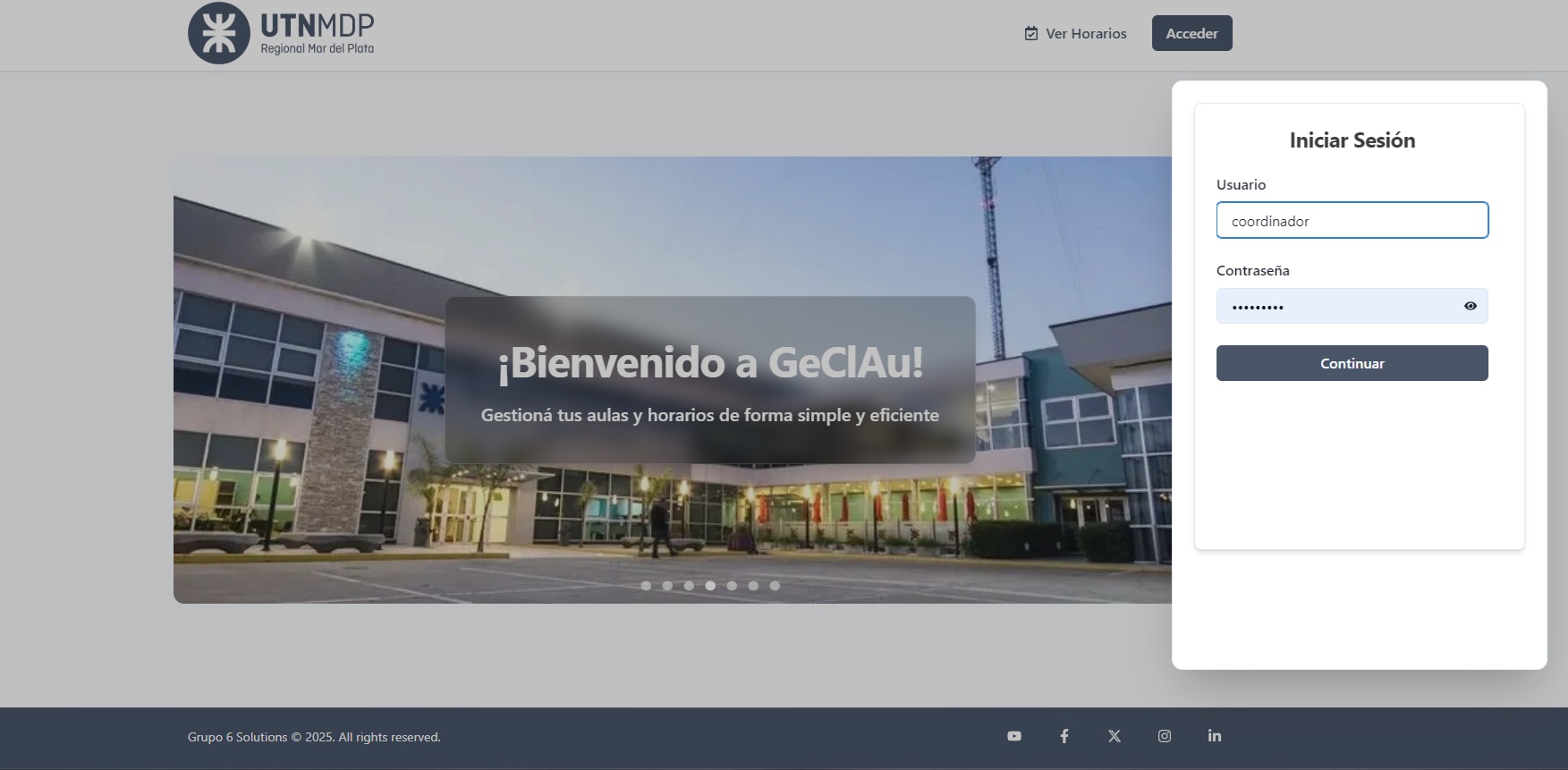
Task: Select the fourth highlighted carousel dot
Action: pos(710,586)
